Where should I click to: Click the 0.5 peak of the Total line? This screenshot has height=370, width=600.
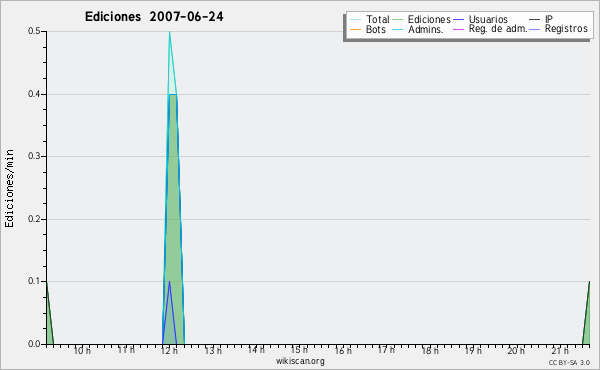point(170,32)
